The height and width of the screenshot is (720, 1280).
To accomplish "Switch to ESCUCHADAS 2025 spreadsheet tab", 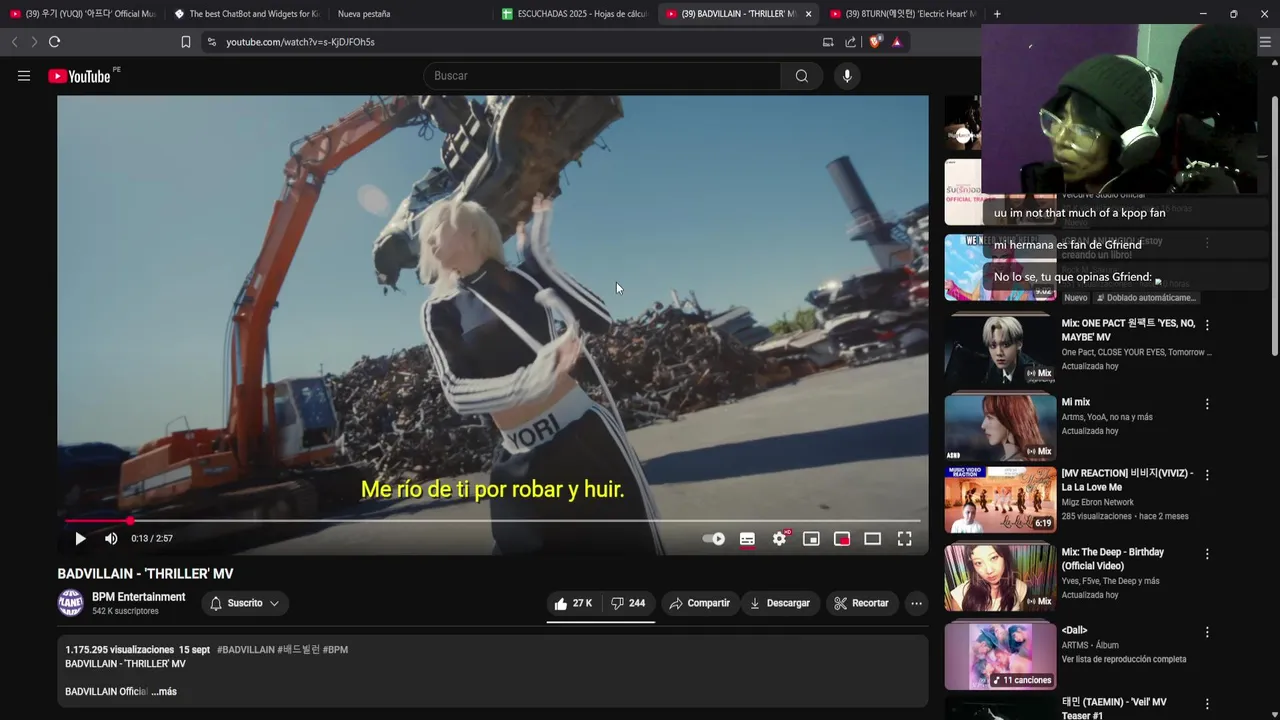I will pos(575,14).
